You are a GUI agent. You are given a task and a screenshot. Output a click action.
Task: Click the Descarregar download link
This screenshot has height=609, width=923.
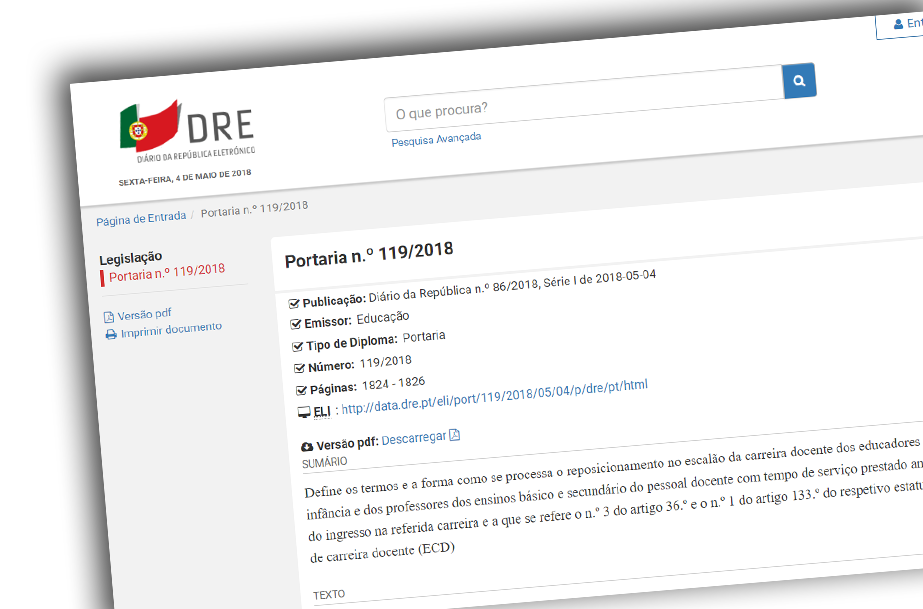(x=414, y=438)
